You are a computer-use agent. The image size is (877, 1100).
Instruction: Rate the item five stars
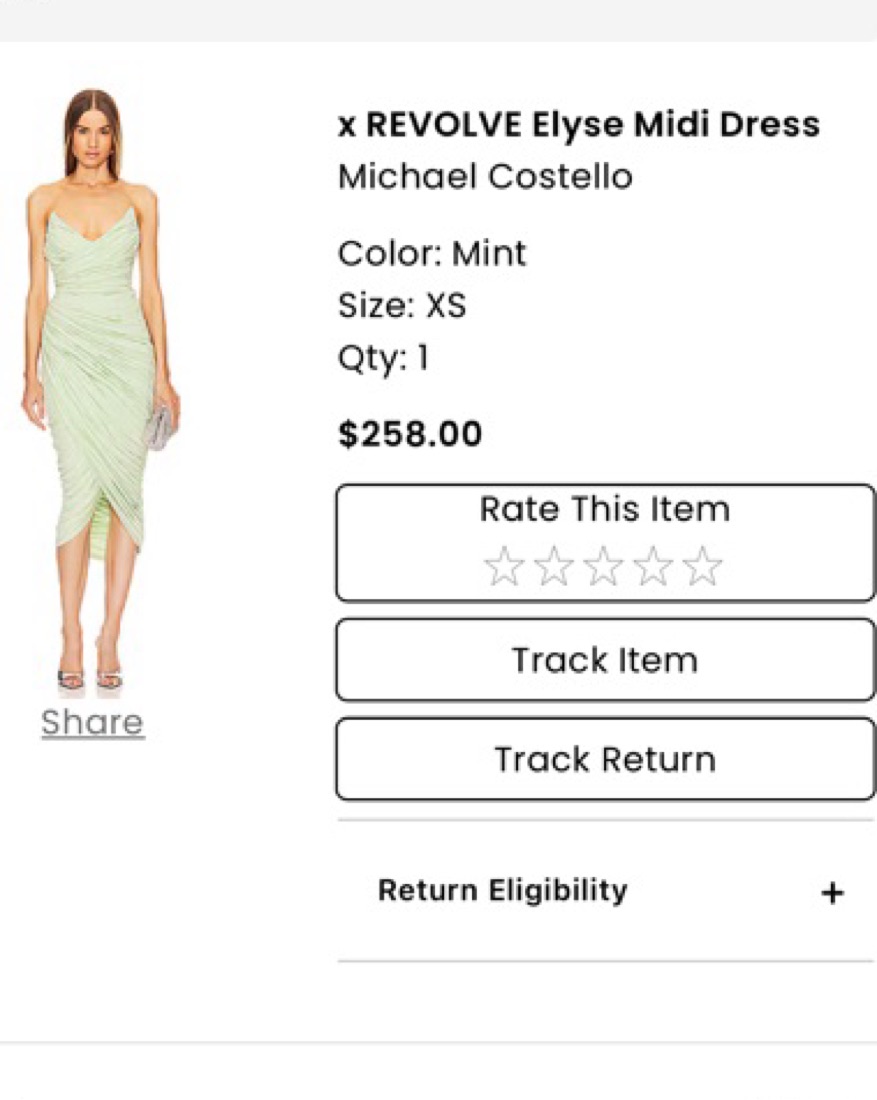click(703, 567)
